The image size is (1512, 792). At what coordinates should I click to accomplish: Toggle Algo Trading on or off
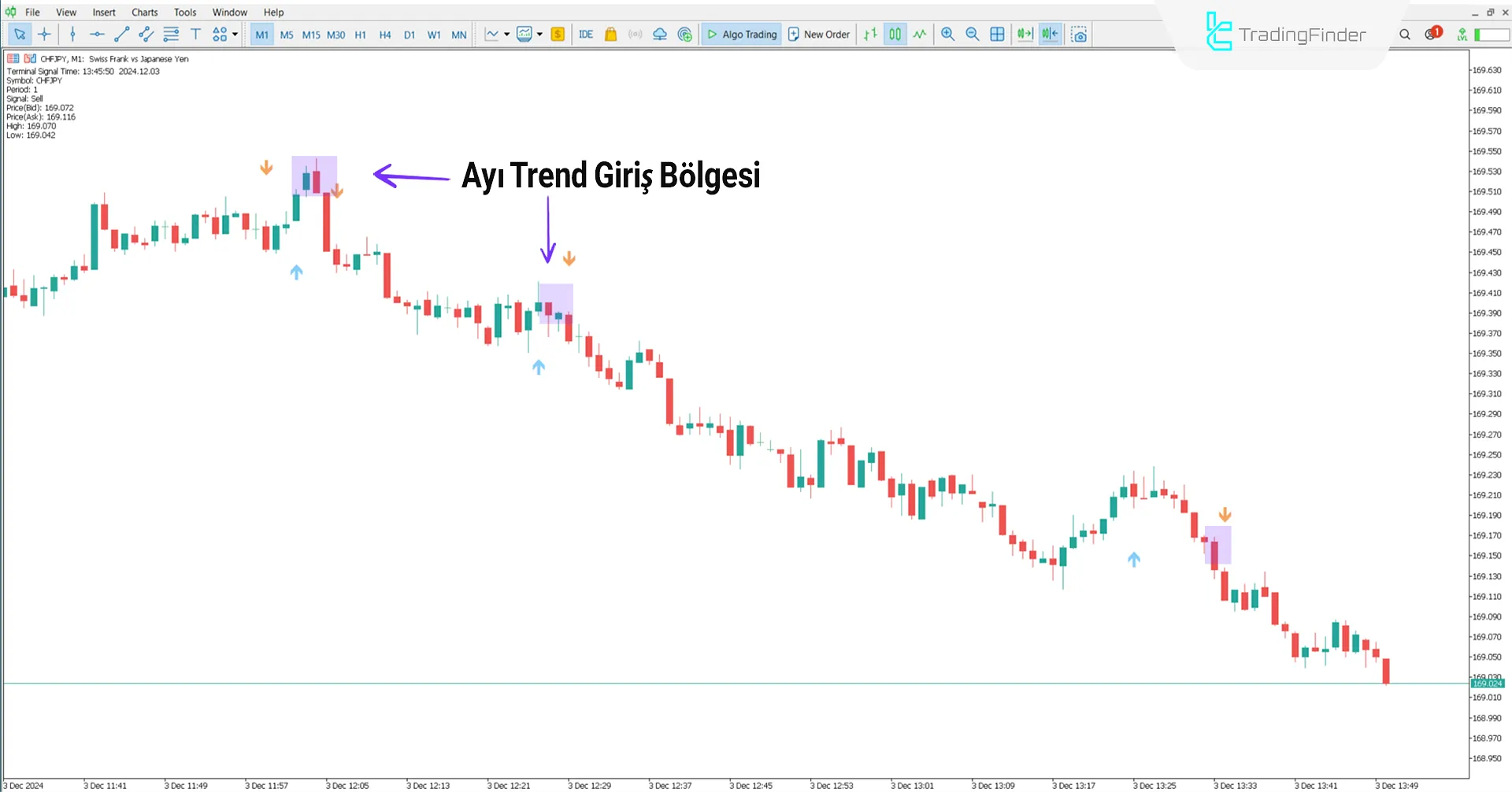[741, 34]
